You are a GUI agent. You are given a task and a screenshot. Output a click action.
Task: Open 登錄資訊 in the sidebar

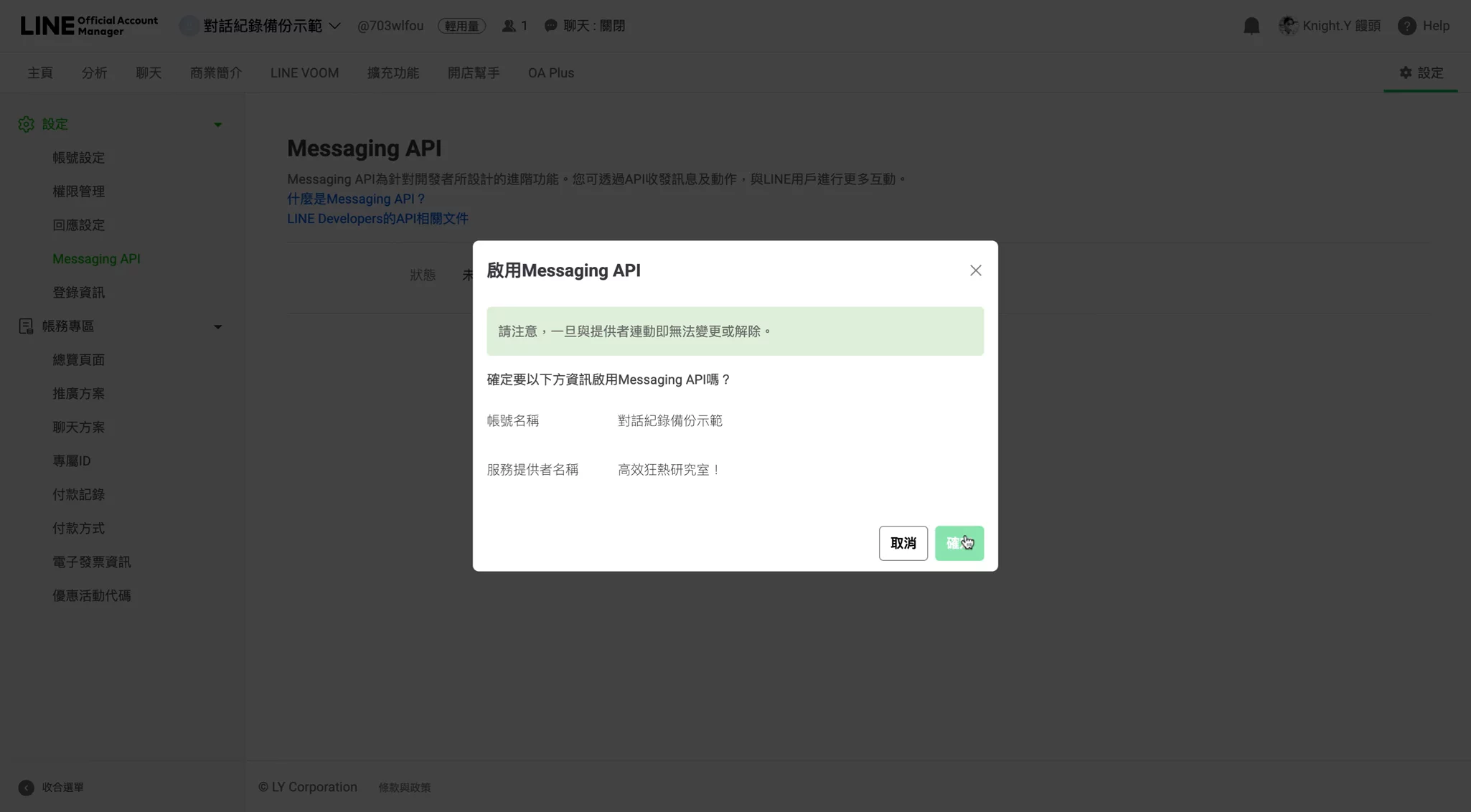point(78,293)
